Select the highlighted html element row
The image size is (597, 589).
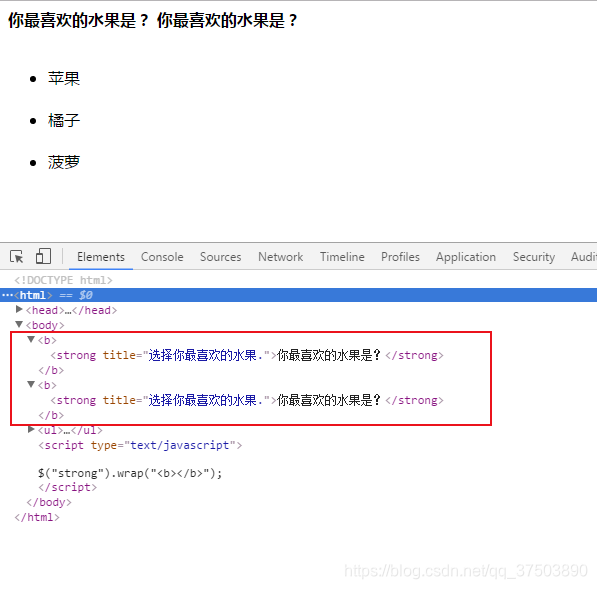pyautogui.click(x=298, y=295)
